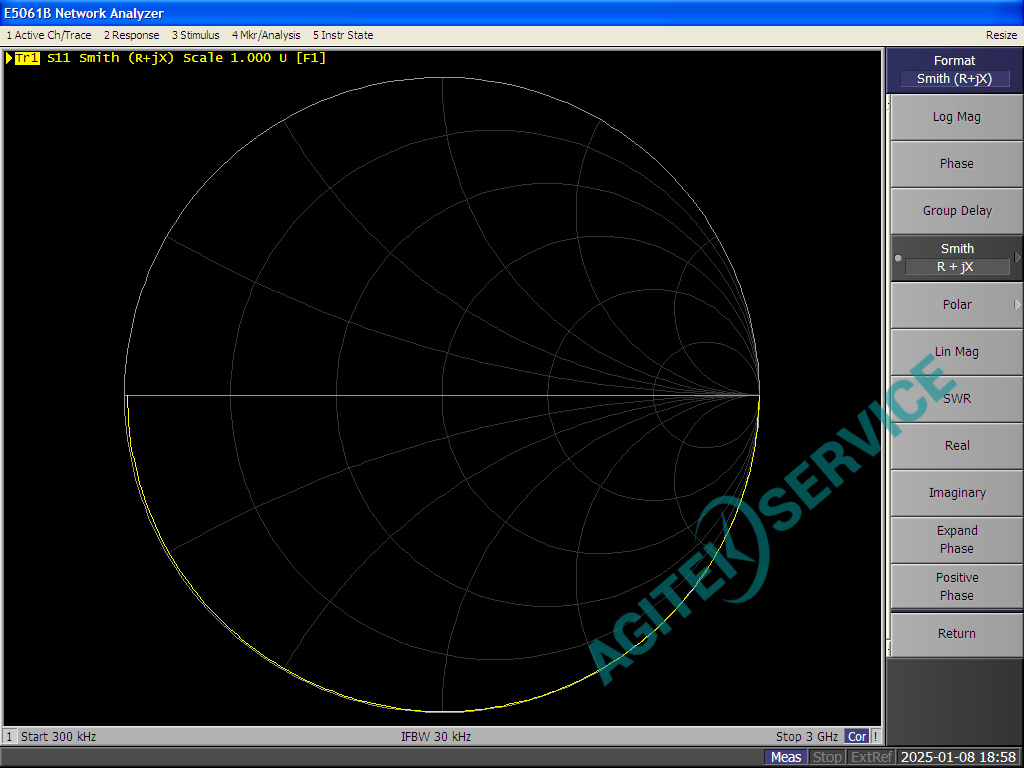
Task: Expand the Smith R + jX submenu arrow
Action: pyautogui.click(x=1017, y=258)
